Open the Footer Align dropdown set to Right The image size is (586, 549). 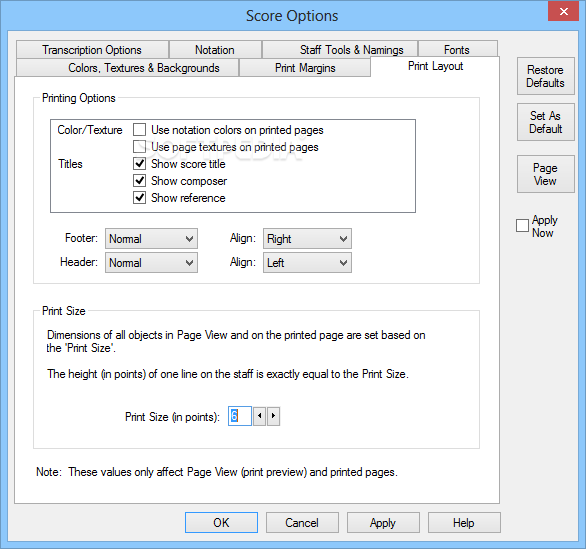(307, 239)
